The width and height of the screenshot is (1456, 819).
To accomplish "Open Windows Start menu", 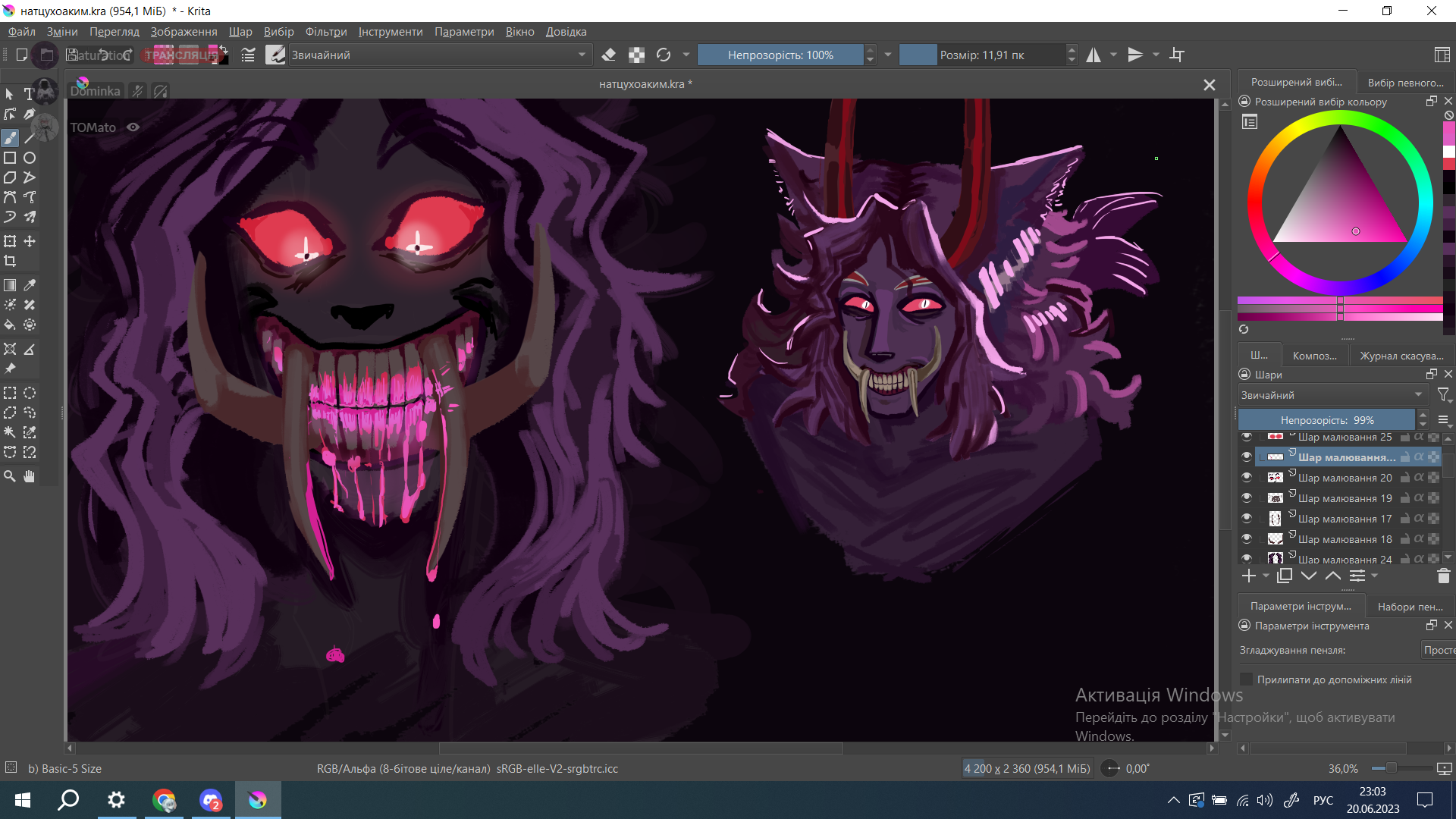I will (x=23, y=800).
